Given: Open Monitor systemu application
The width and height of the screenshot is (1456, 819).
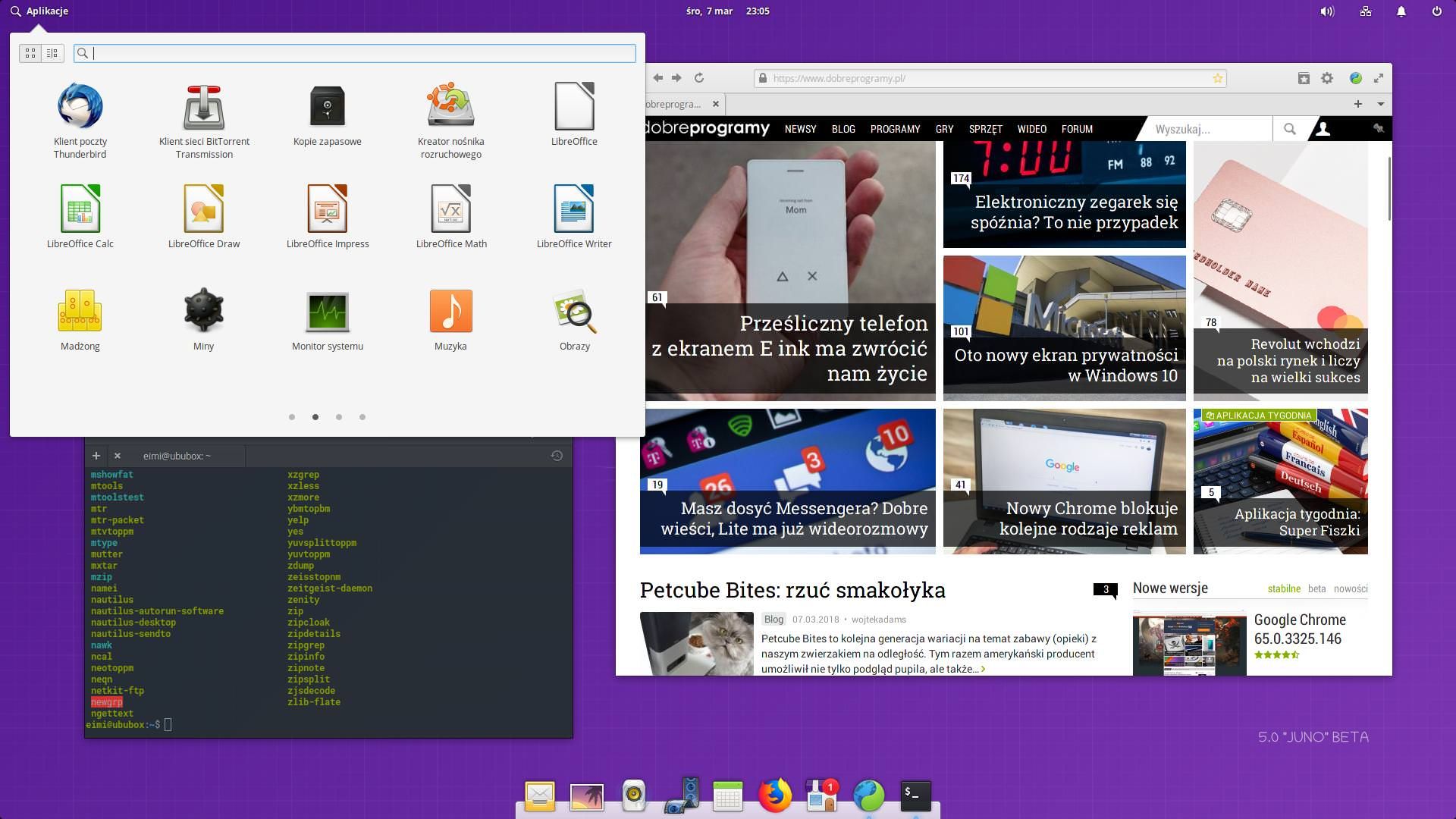Looking at the screenshot, I should tap(327, 312).
